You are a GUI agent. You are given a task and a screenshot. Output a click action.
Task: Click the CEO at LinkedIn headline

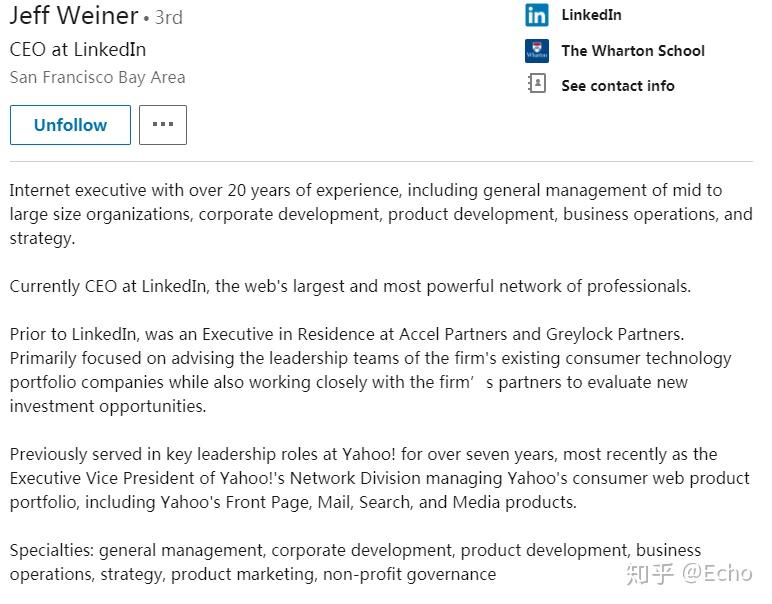coord(78,49)
